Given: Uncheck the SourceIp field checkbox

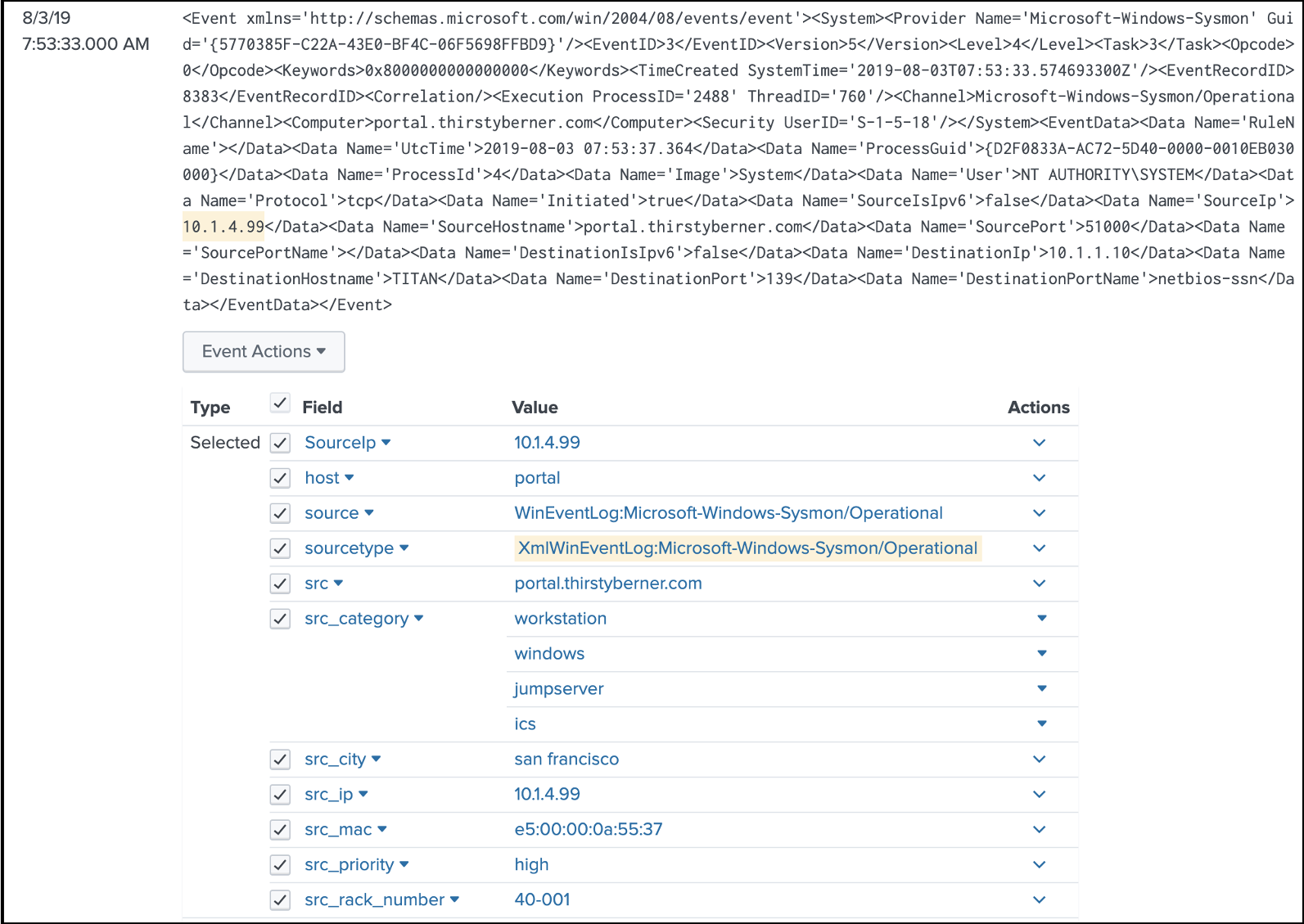Looking at the screenshot, I should pos(280,443).
